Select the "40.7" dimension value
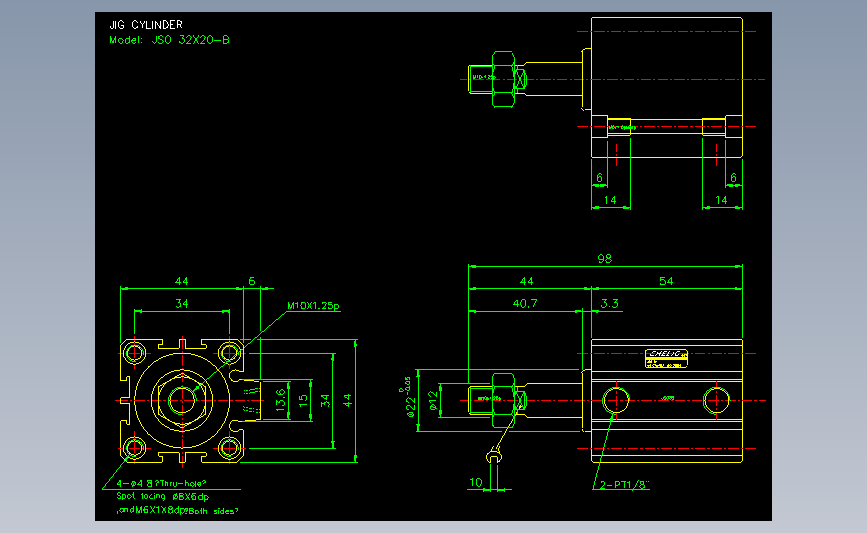The height and width of the screenshot is (533, 867). 525,304
